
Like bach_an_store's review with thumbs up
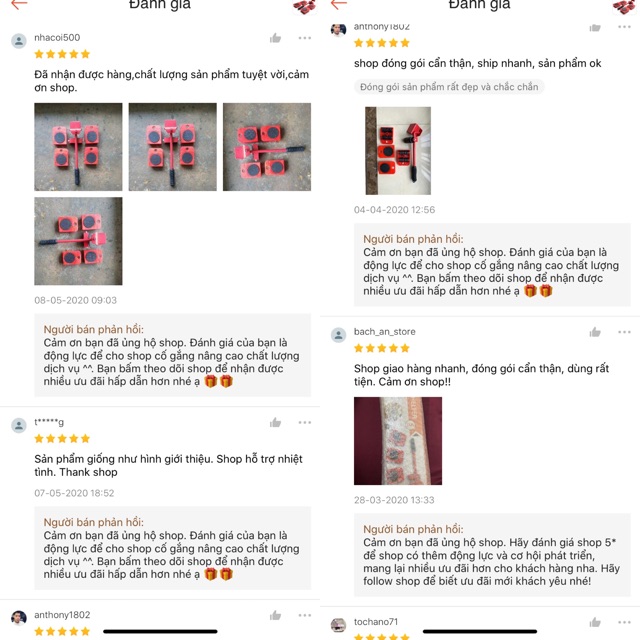595,332
